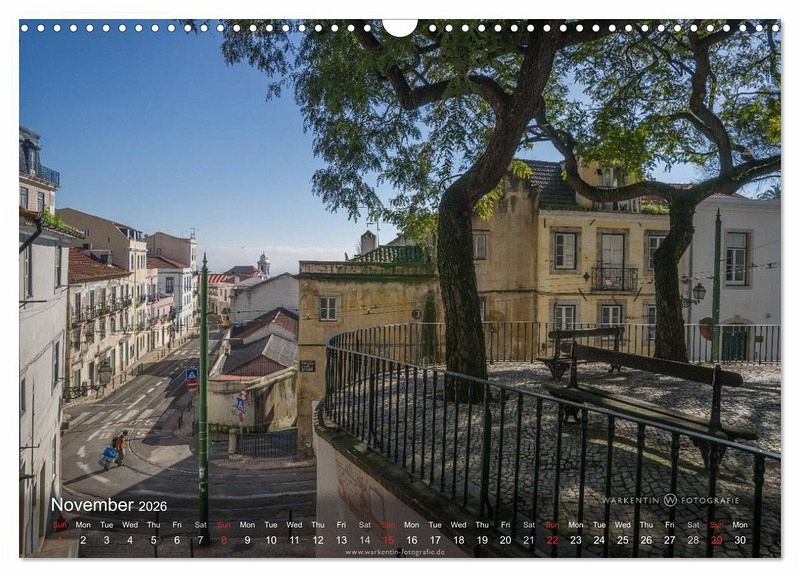Select date 6 in the calendar row
This screenshot has height=577, width=800.
[177, 540]
